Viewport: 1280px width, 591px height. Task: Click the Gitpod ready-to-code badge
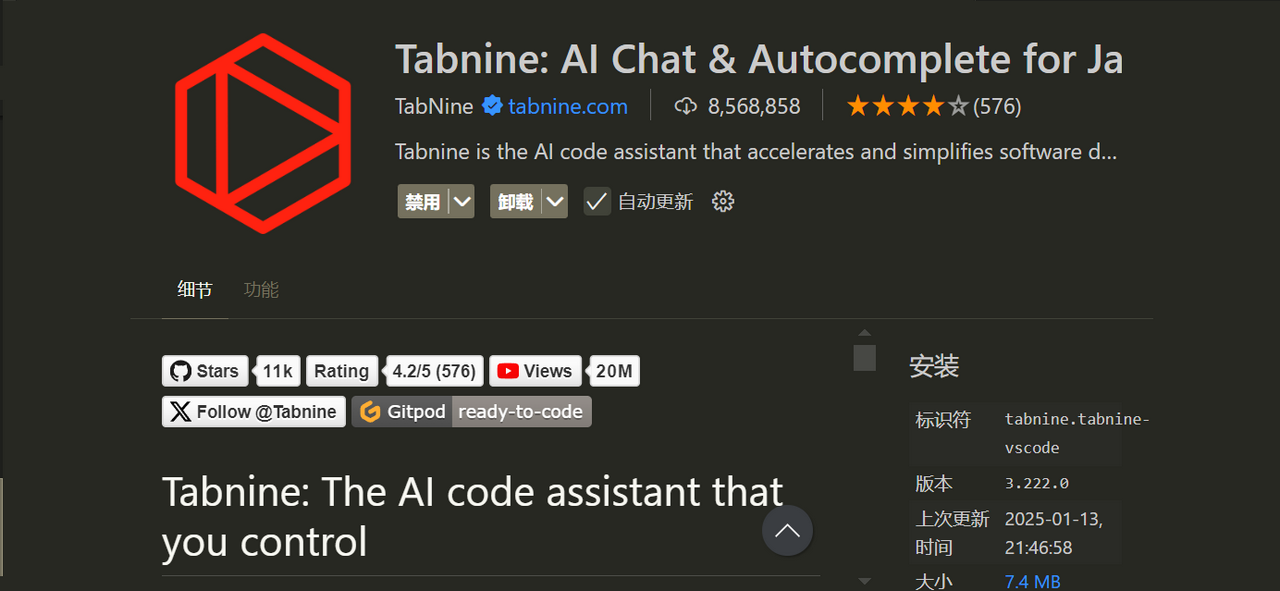(471, 412)
